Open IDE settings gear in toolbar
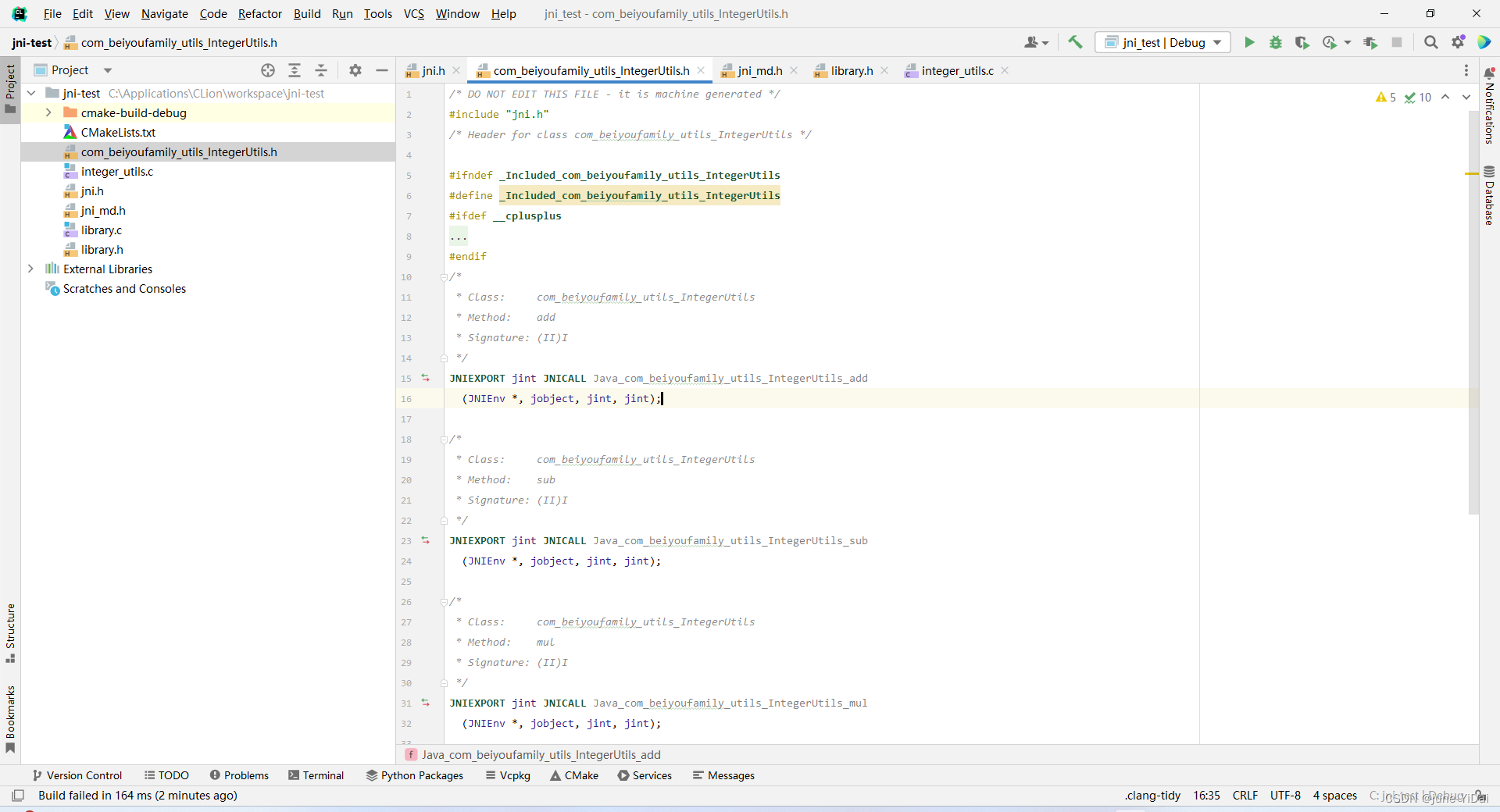The width and height of the screenshot is (1500, 812). [x=1458, y=42]
